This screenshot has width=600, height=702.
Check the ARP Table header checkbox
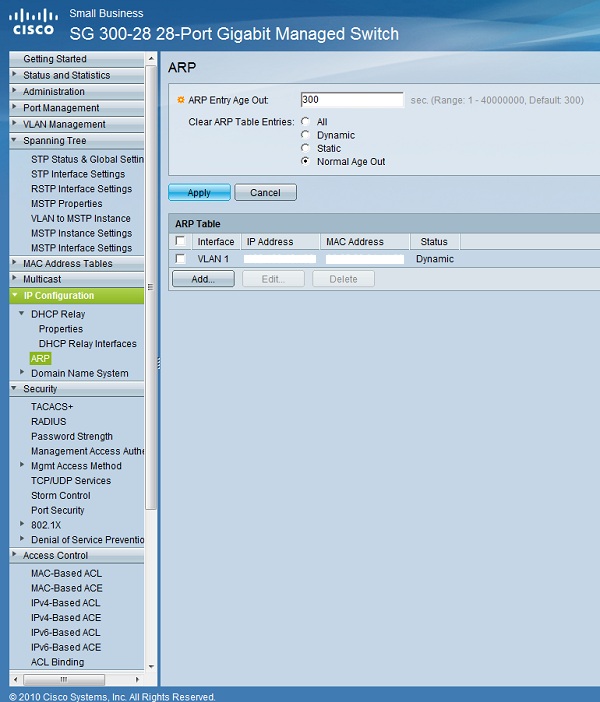180,241
